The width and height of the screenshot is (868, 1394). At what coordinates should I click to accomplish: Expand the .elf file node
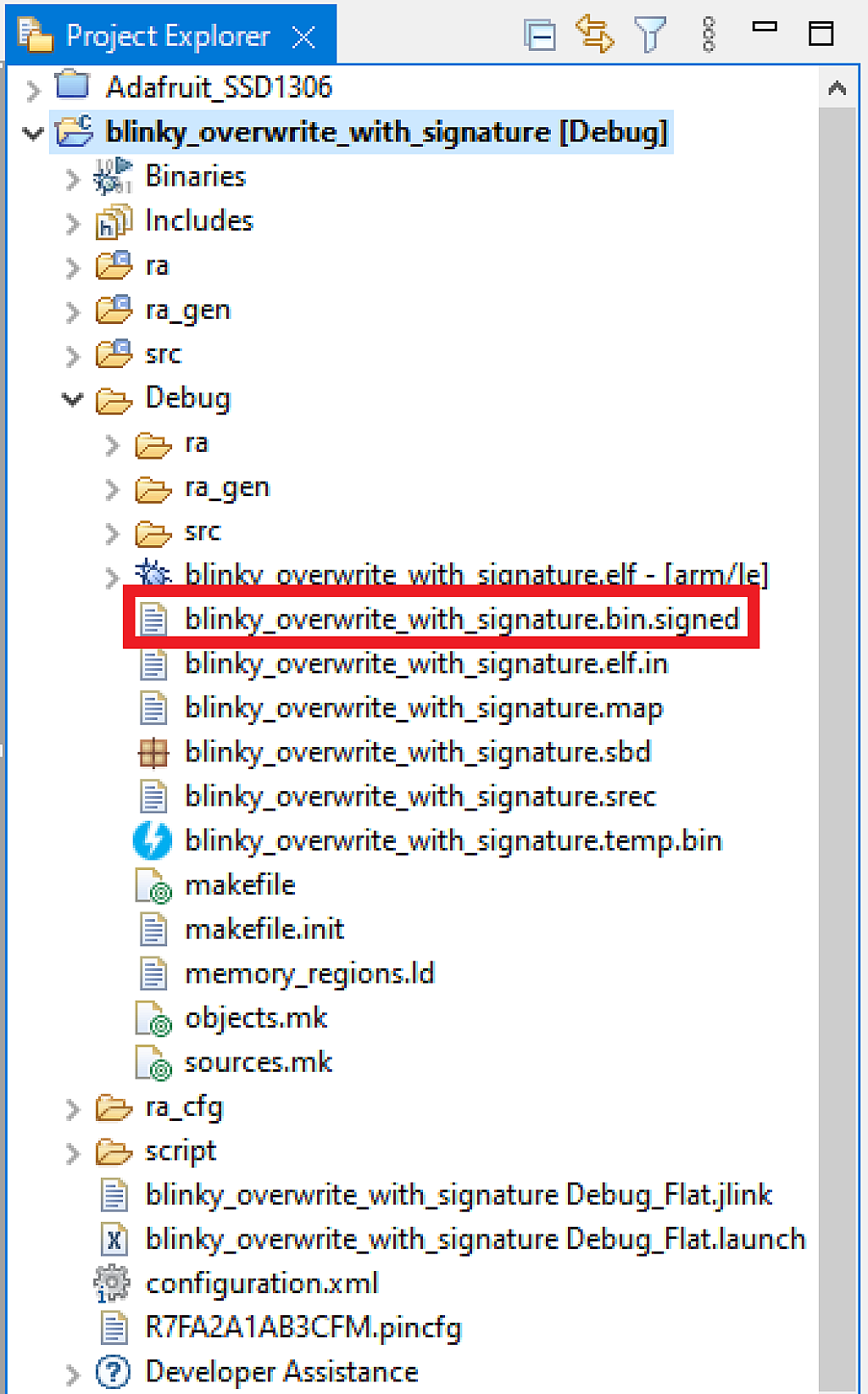coord(112,577)
